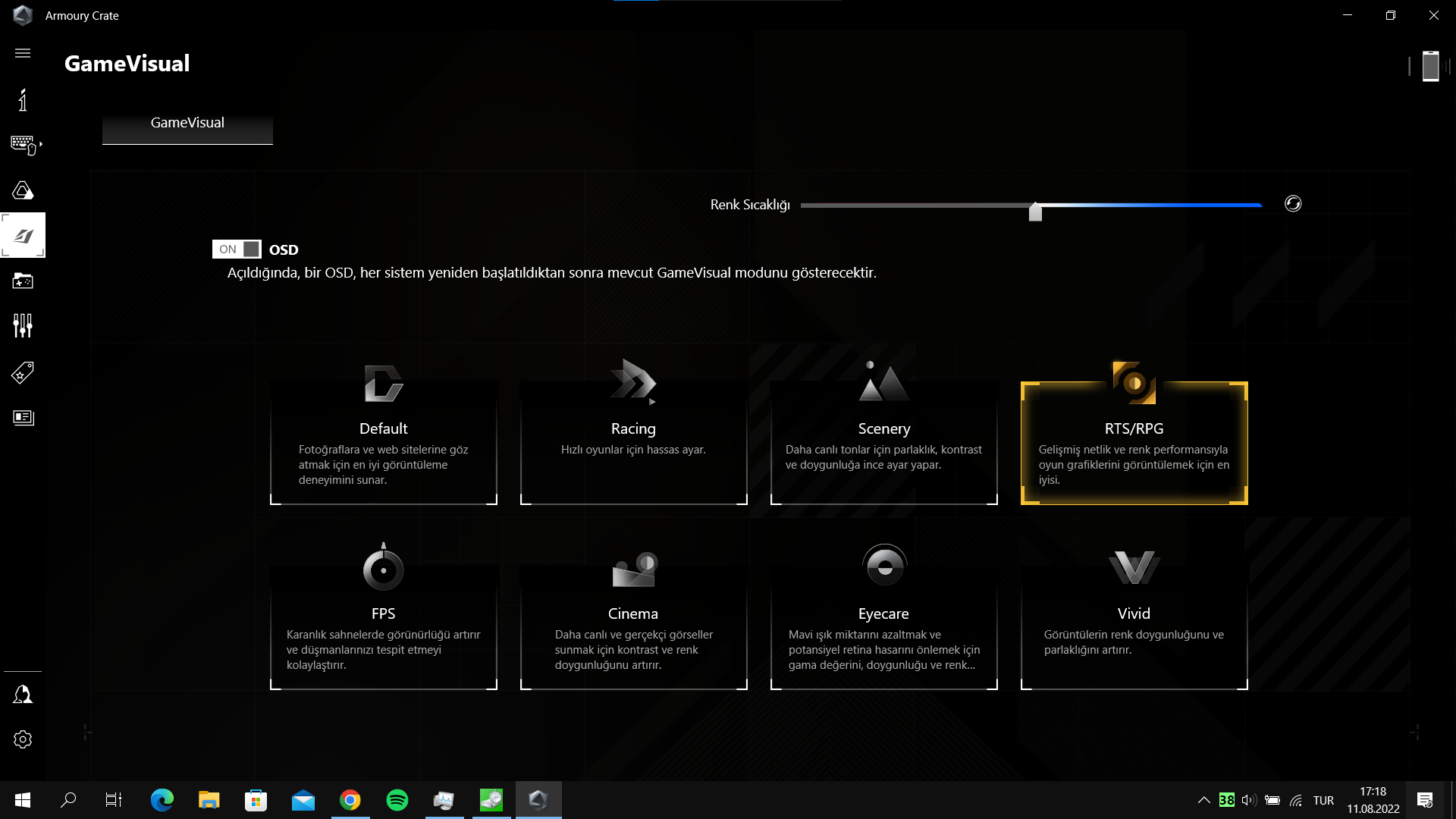Open the hamburger menu in sidebar
Viewport: 1456px width, 819px height.
[23, 53]
